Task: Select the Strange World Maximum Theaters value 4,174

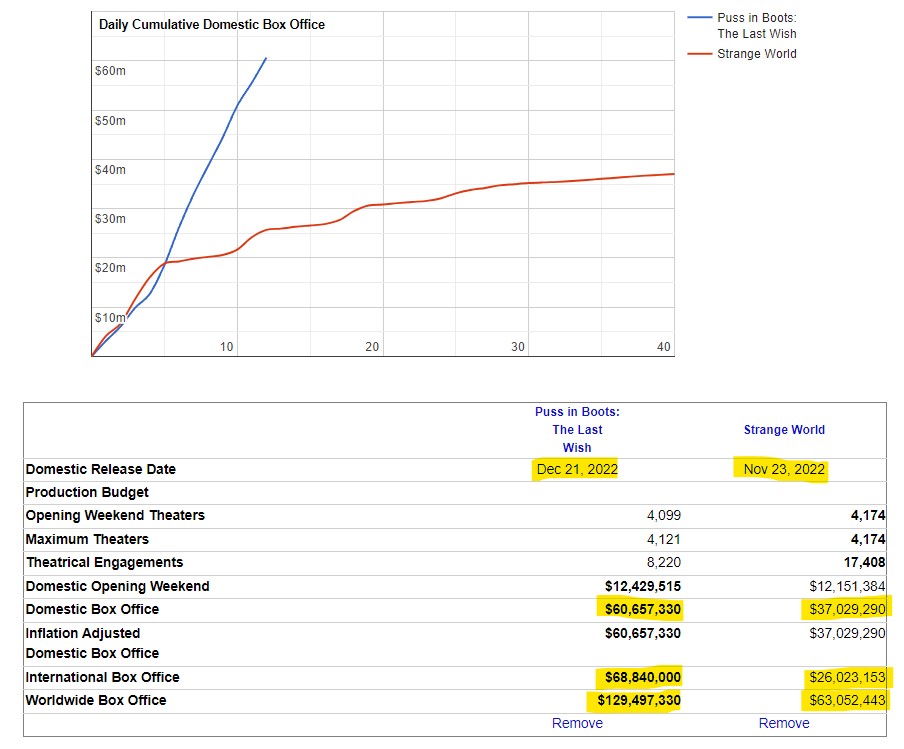Action: [x=868, y=539]
